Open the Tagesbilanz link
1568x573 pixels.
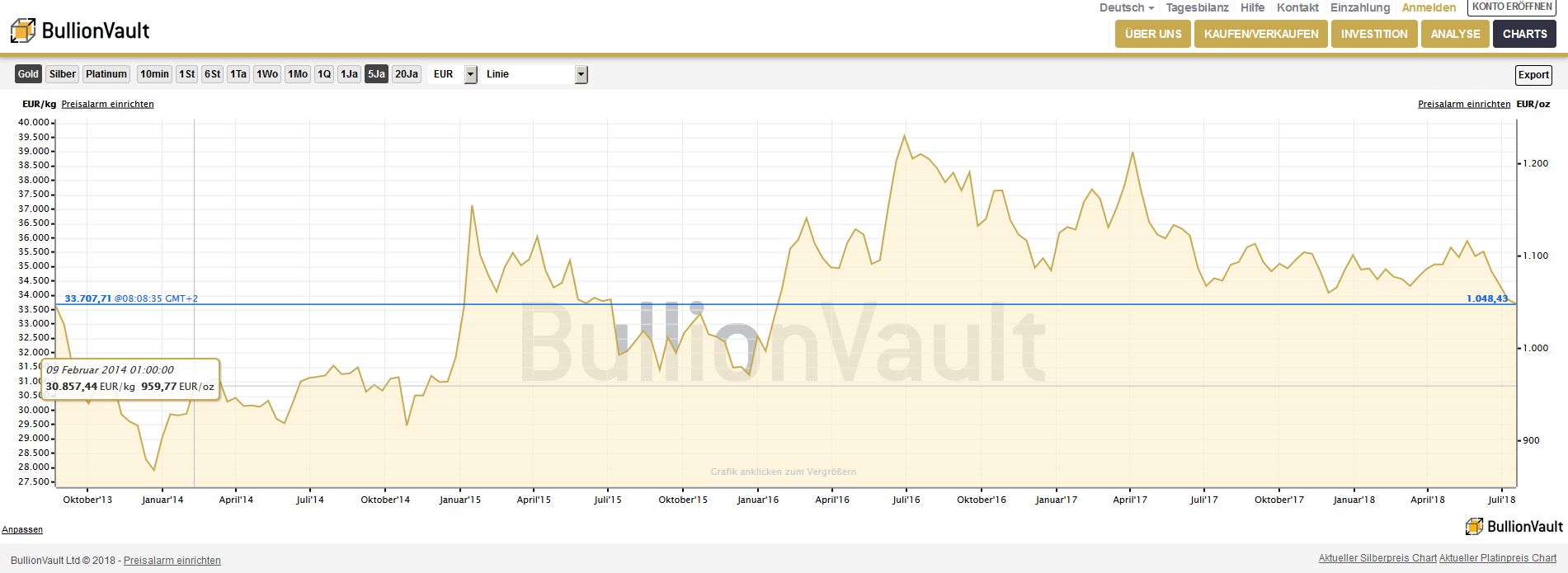tap(1197, 7)
